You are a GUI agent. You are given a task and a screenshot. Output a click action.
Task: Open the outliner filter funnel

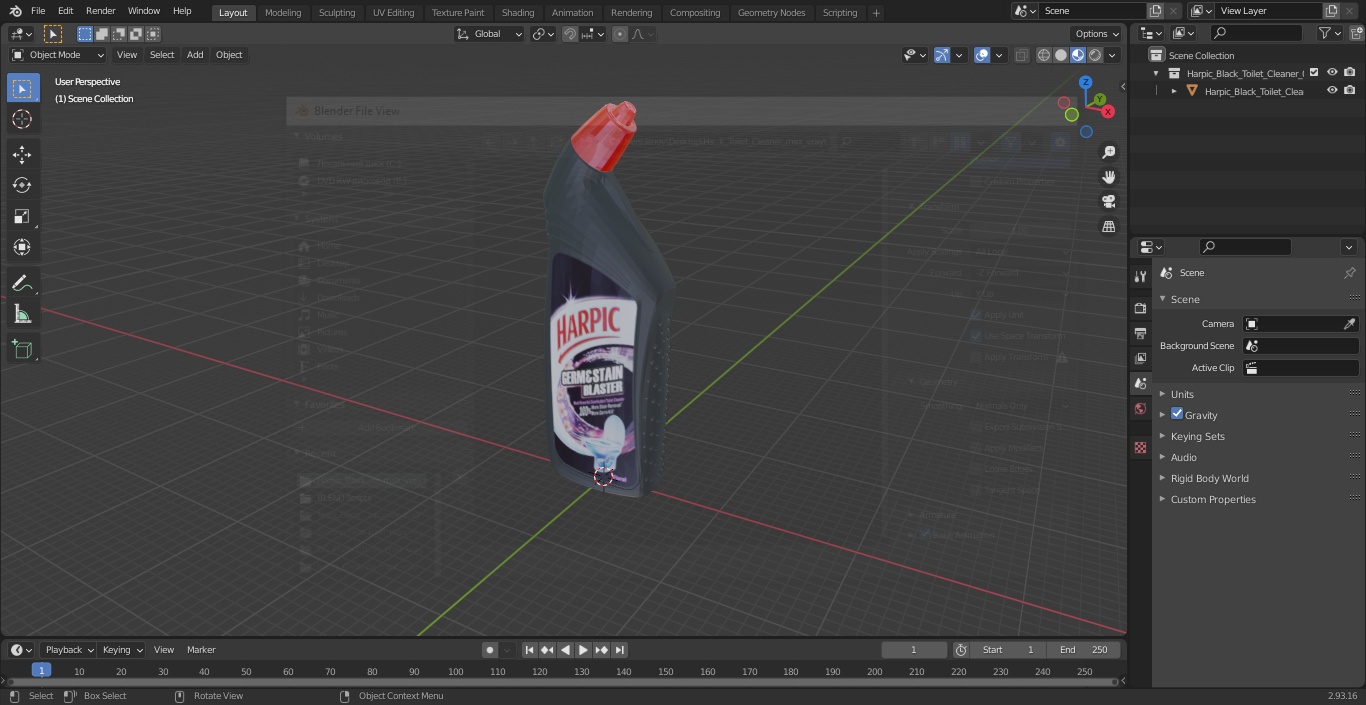[1330, 33]
